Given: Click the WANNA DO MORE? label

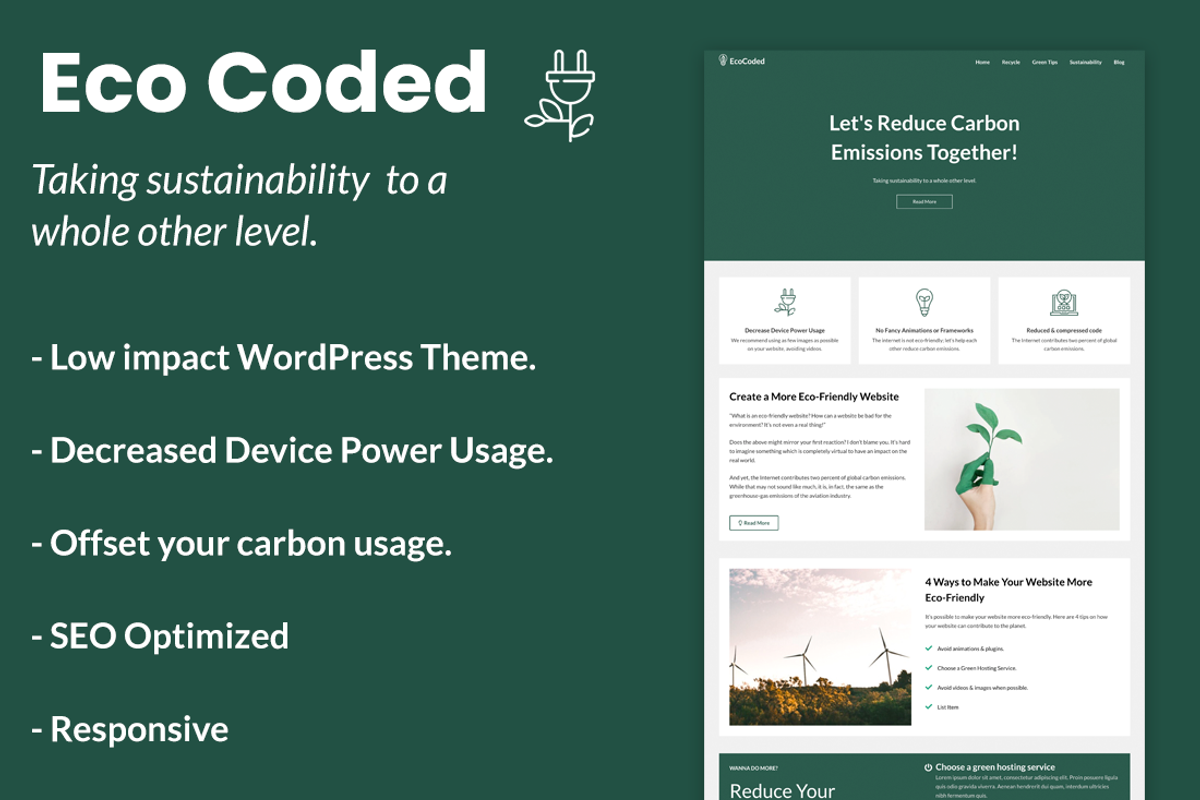Looking at the screenshot, I should pyautogui.click(x=753, y=768).
